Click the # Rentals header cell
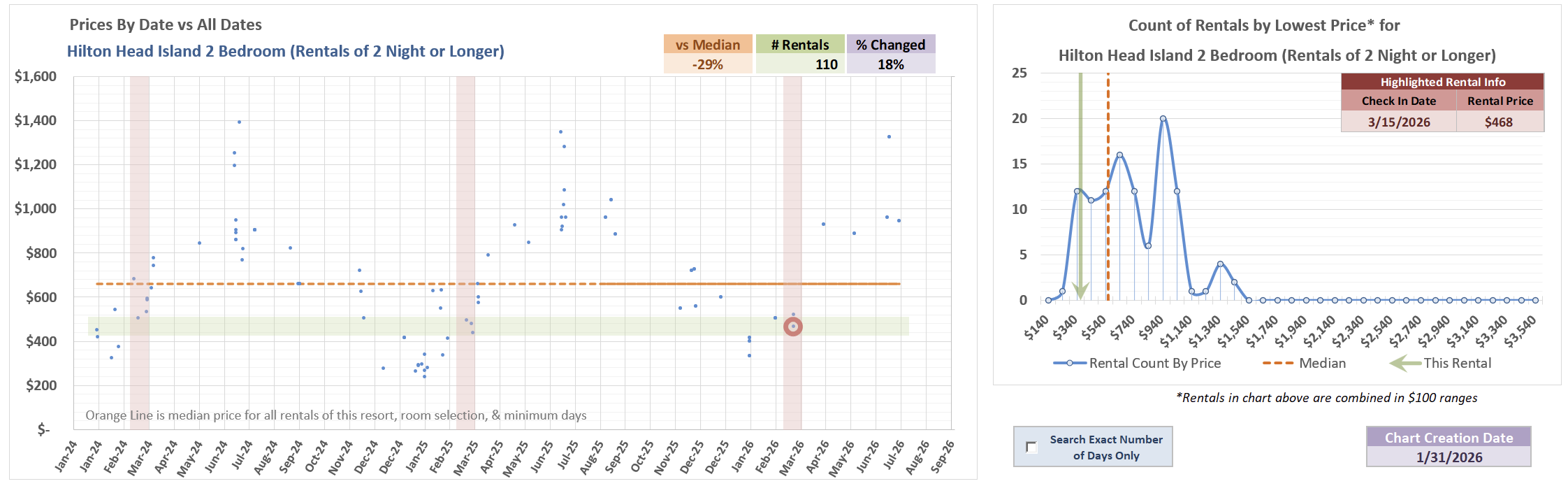 tap(800, 44)
